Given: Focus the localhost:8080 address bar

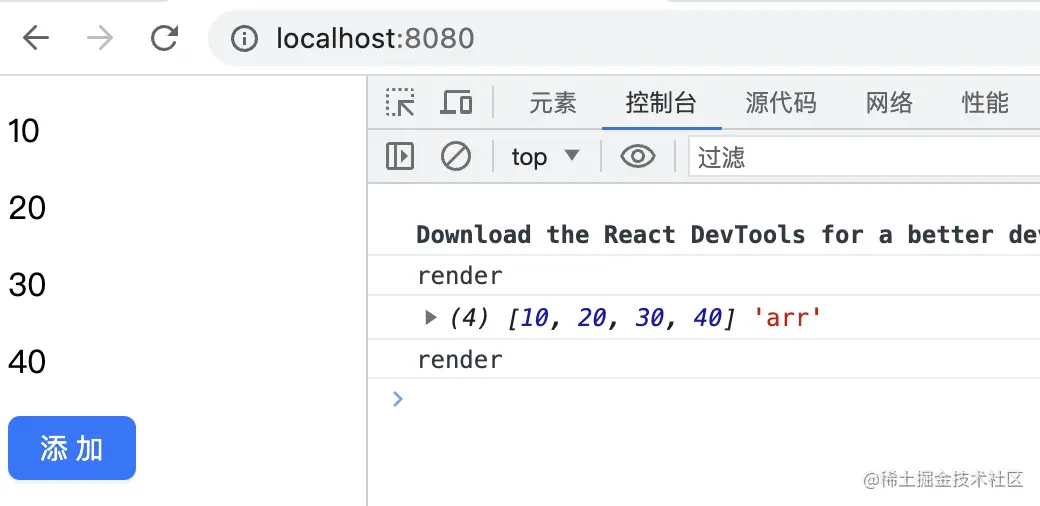Looking at the screenshot, I should pyautogui.click(x=623, y=38).
